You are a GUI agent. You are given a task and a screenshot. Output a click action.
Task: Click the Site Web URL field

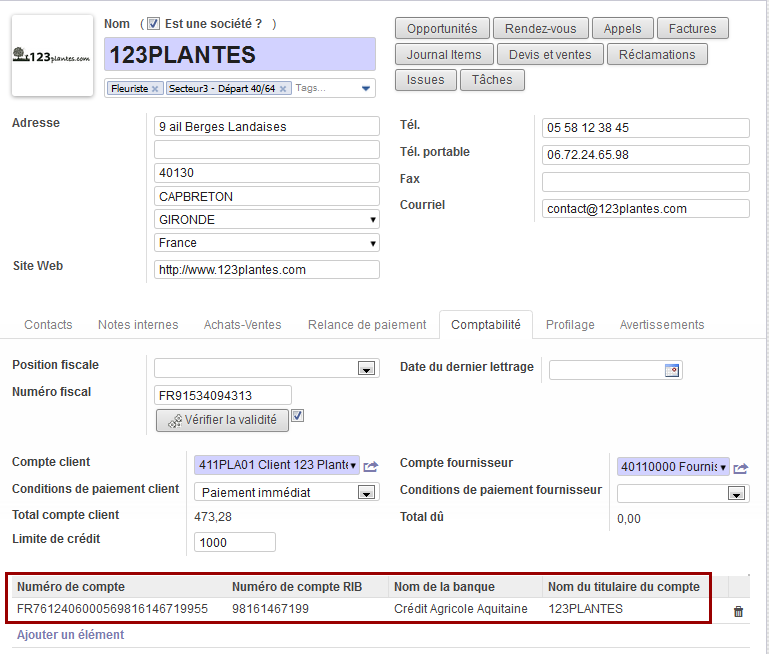tap(267, 270)
